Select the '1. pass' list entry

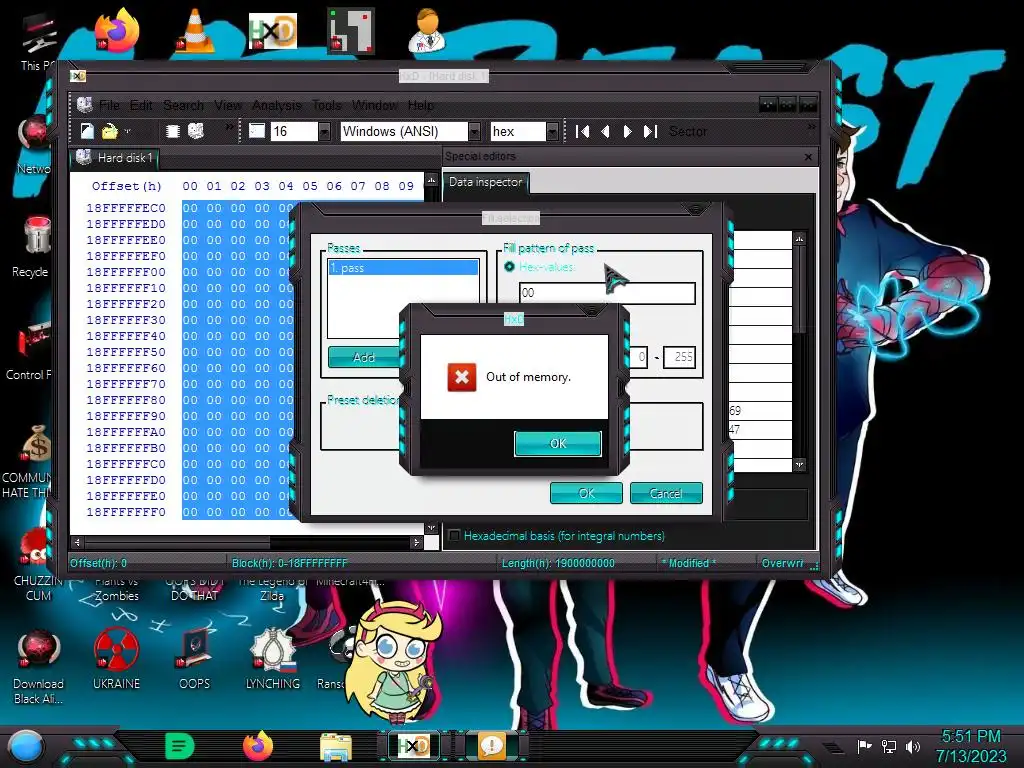[x=404, y=268]
